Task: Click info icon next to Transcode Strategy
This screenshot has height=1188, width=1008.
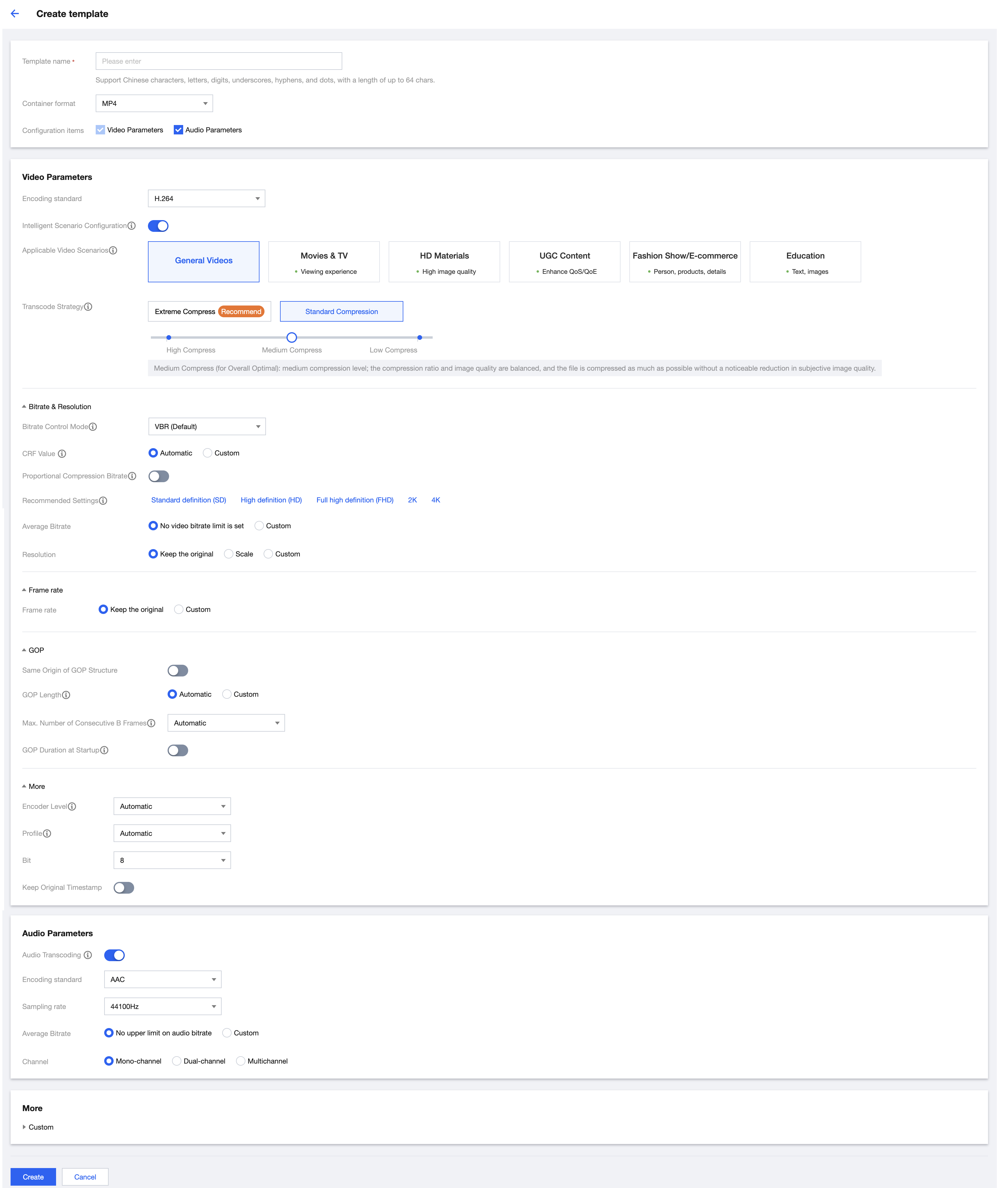Action: (x=88, y=307)
